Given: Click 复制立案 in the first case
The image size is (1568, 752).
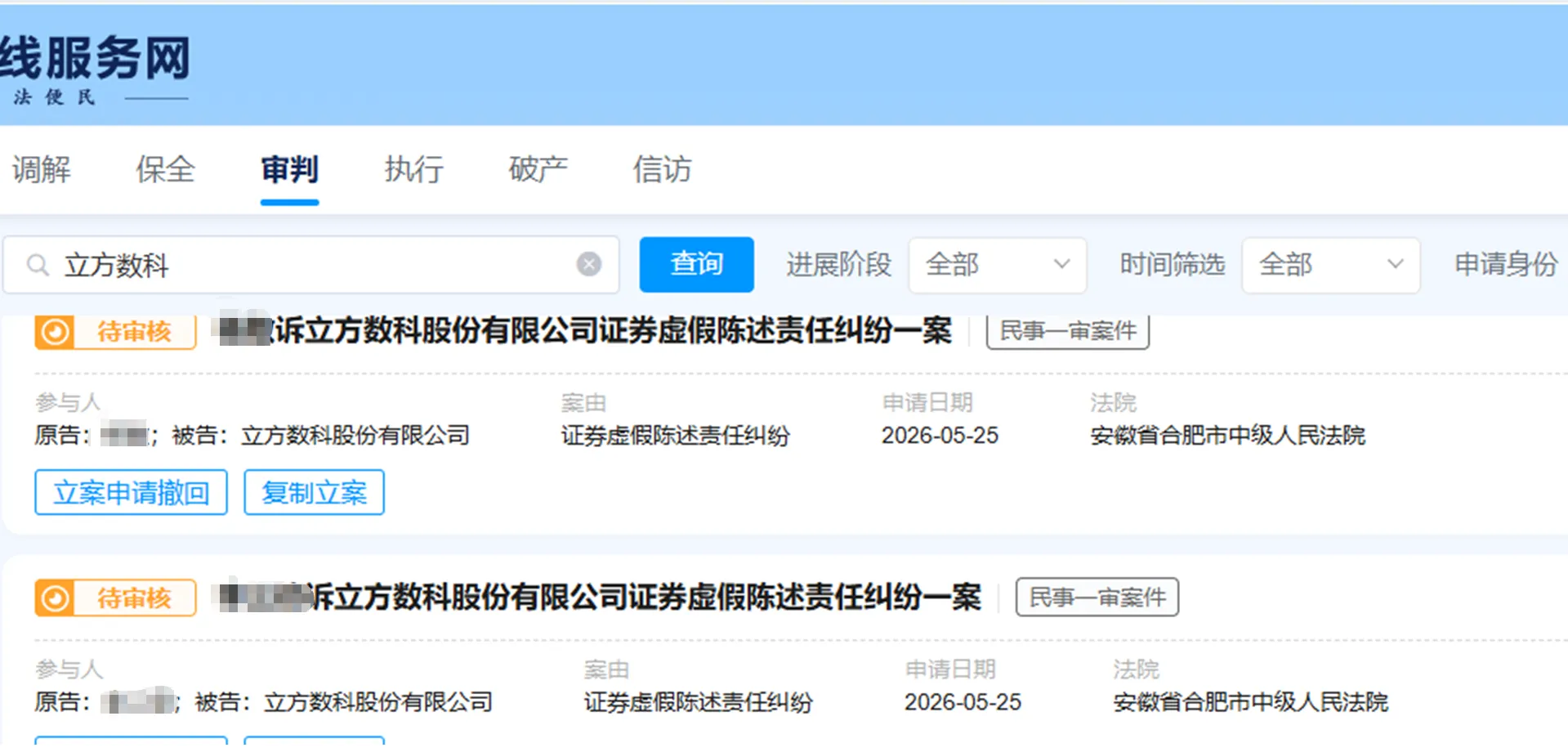Looking at the screenshot, I should point(314,492).
